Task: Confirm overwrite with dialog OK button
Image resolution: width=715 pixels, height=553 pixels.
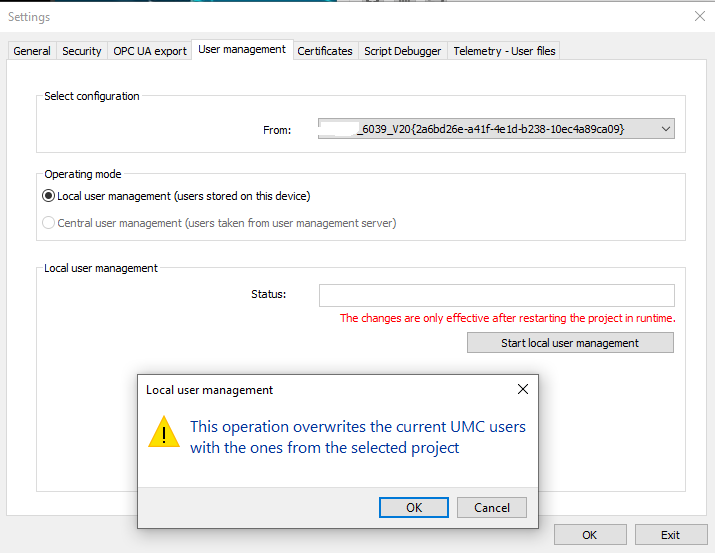Action: [414, 508]
